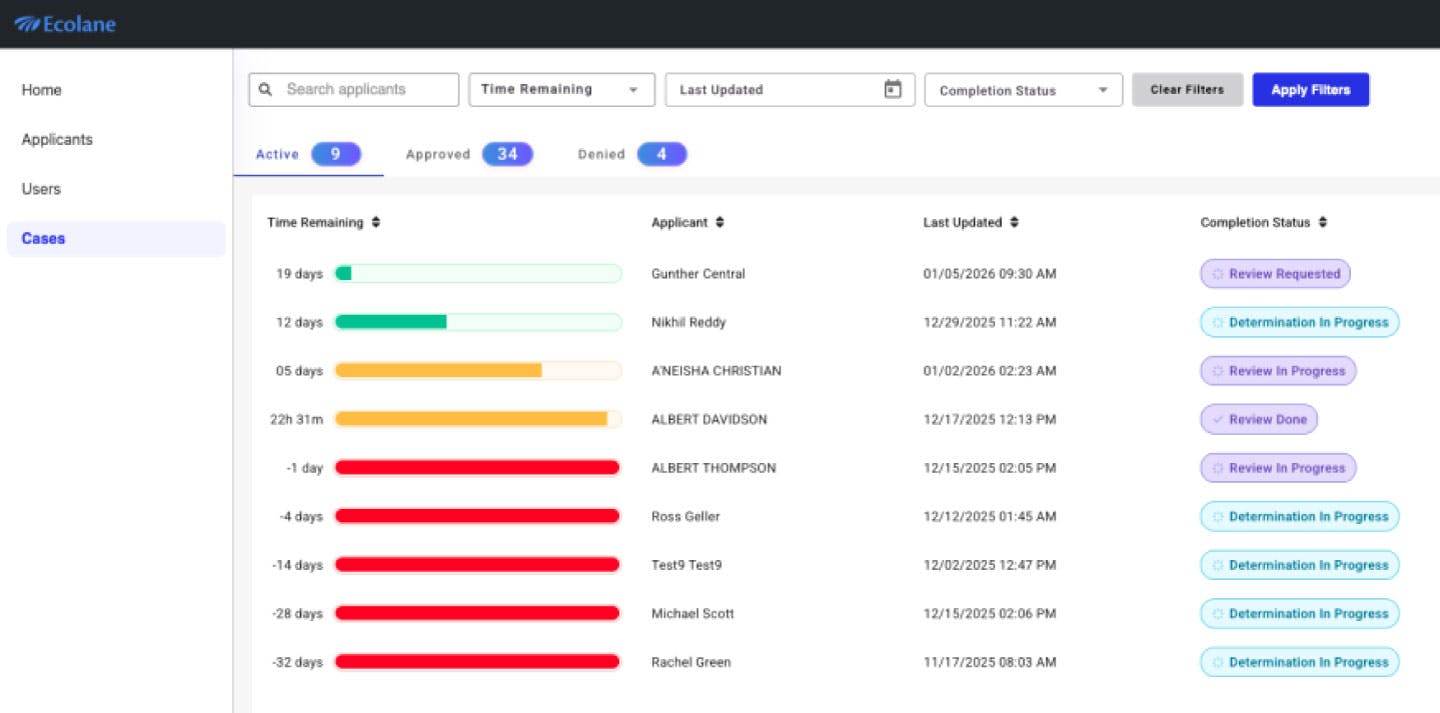Click the sort icon for Completion Status column
Screen dimensions: 1440x713
(1322, 222)
